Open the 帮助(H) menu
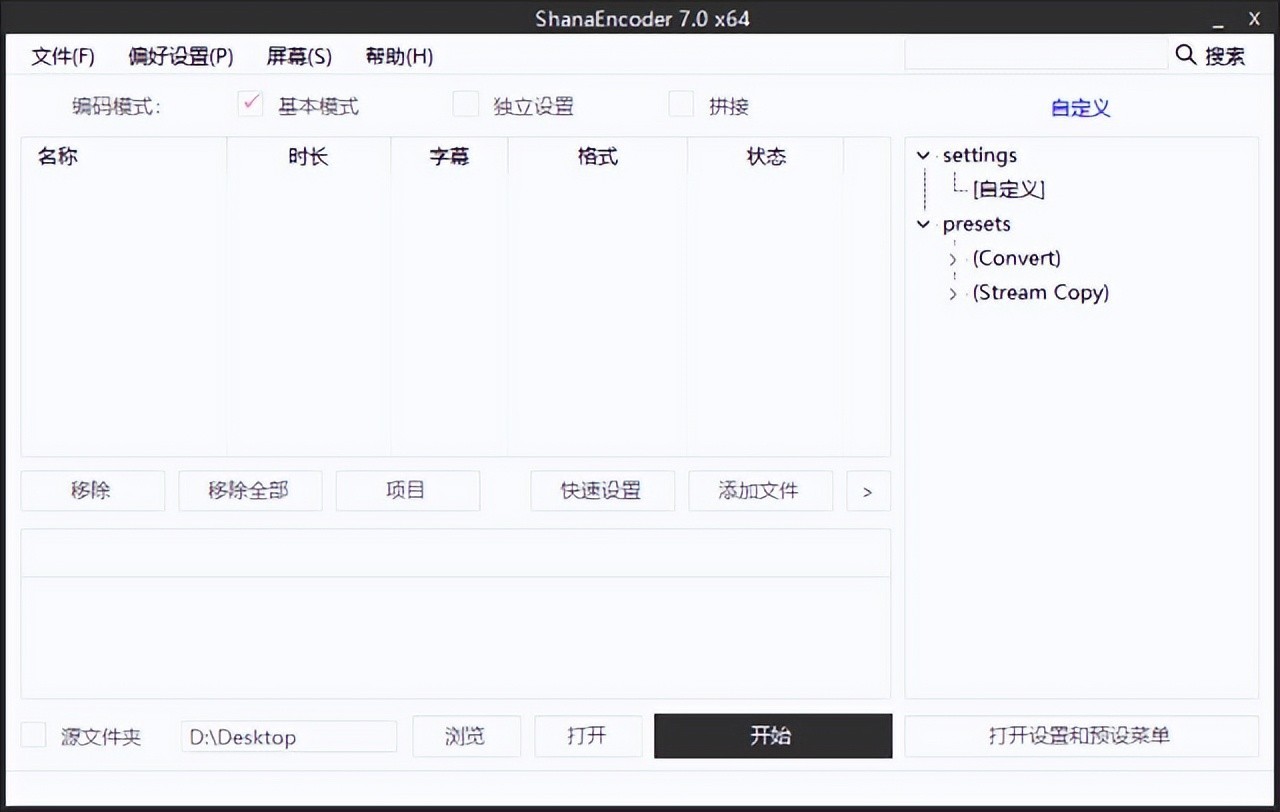 398,56
